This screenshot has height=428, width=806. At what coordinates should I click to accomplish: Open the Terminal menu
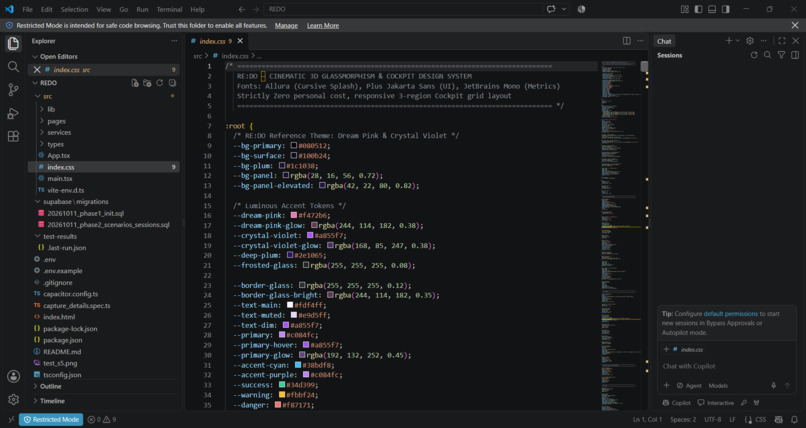pos(169,9)
